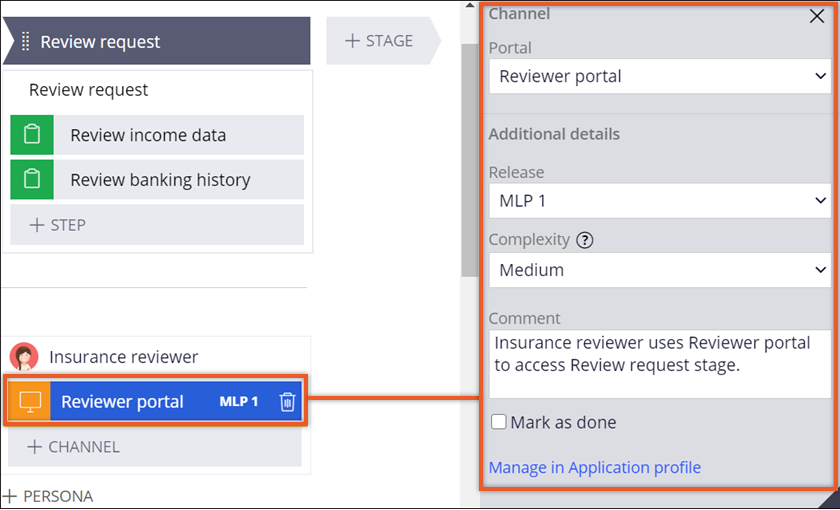Expand the Release dropdown showing MLP 1
The height and width of the screenshot is (510, 840).
pos(659,201)
